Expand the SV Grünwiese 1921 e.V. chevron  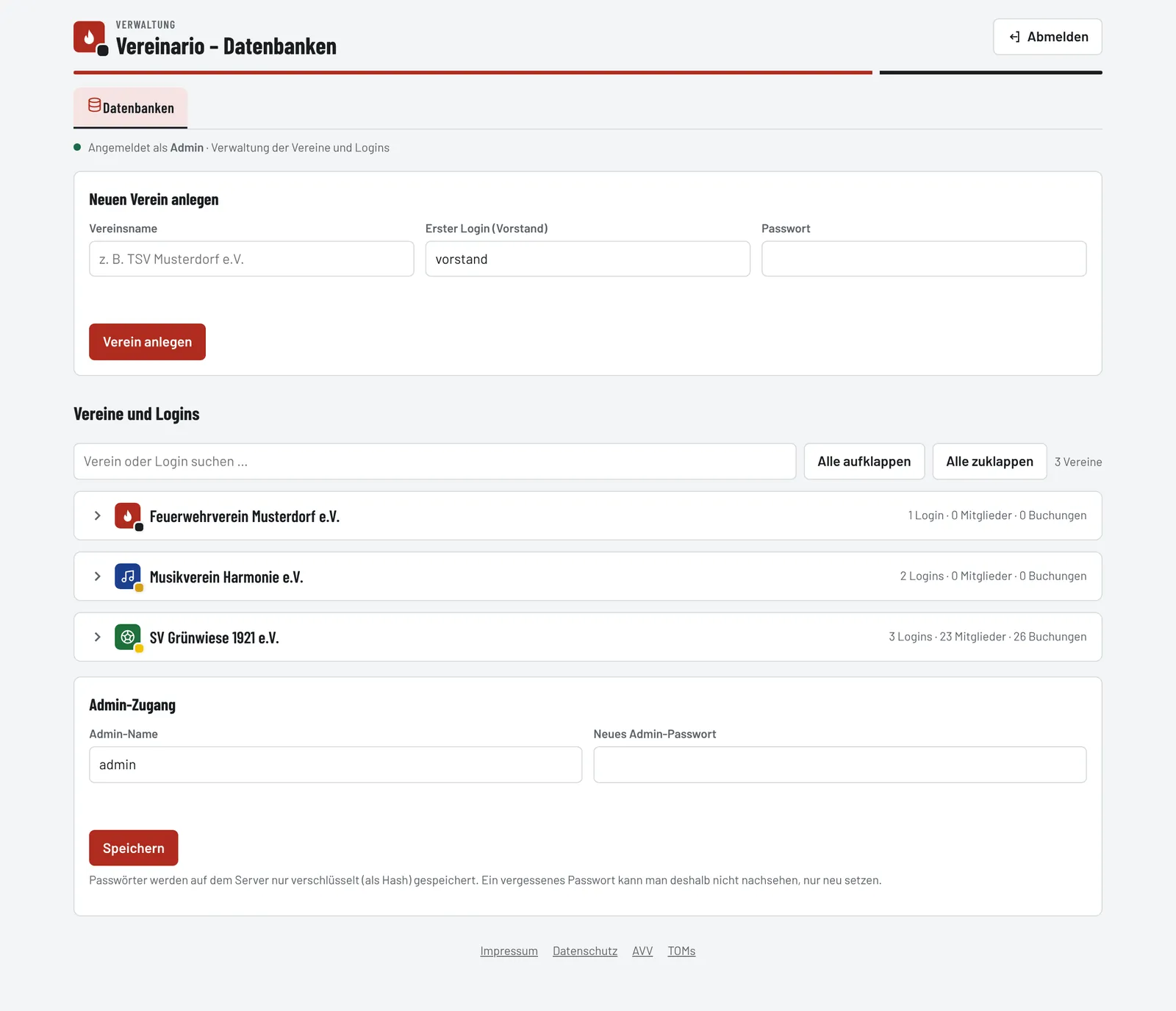97,637
